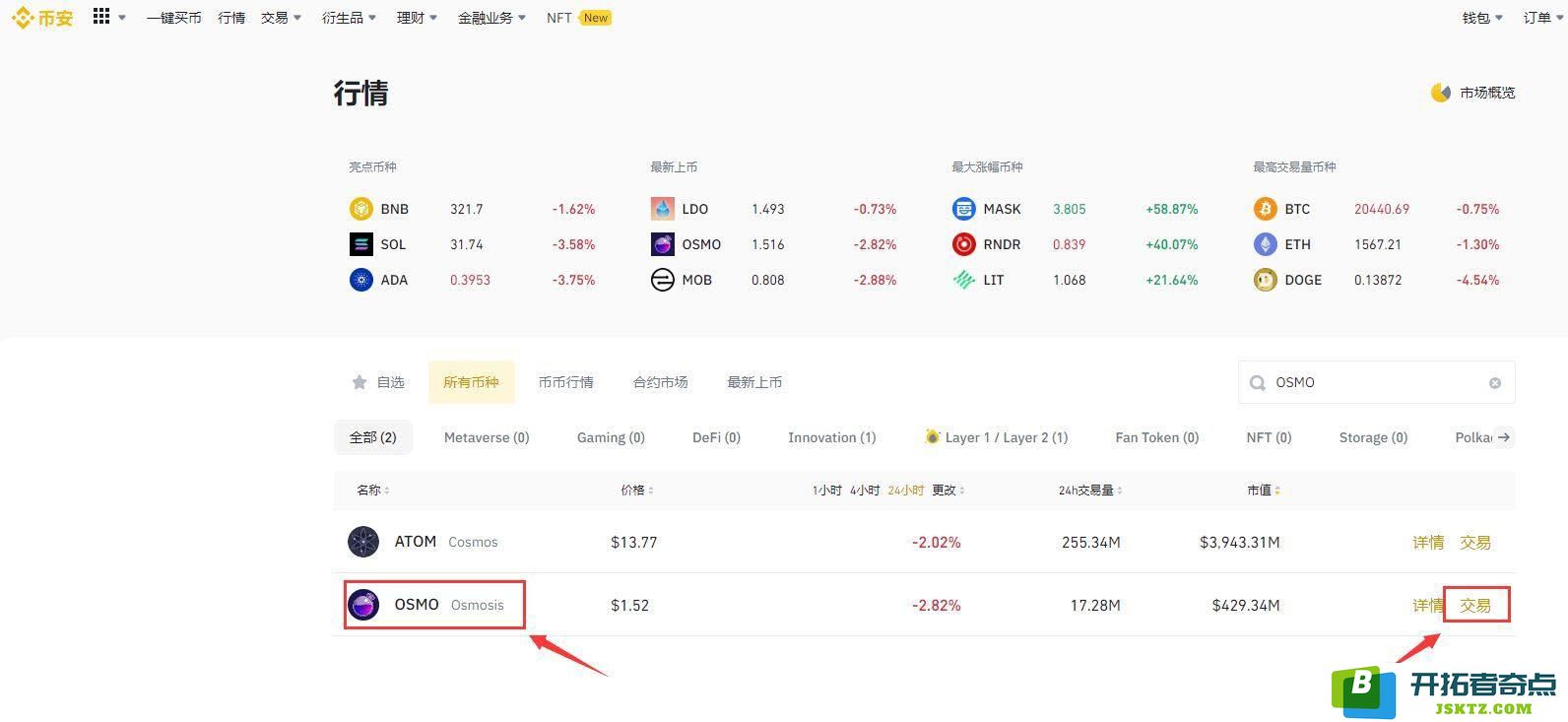Click the favorites star icon
1568x722 pixels.
point(359,382)
